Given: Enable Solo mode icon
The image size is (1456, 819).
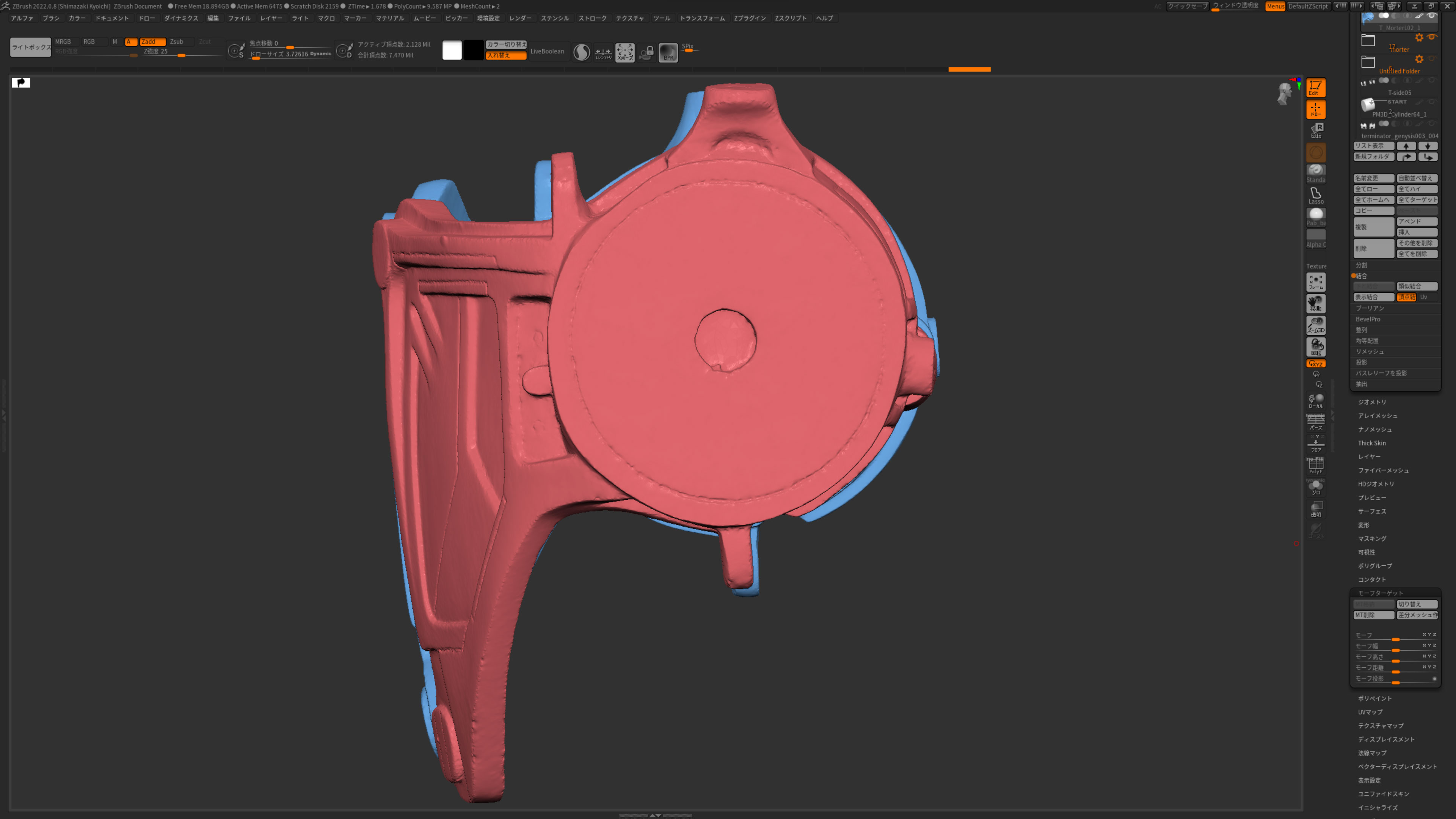Looking at the screenshot, I should click(x=1315, y=487).
